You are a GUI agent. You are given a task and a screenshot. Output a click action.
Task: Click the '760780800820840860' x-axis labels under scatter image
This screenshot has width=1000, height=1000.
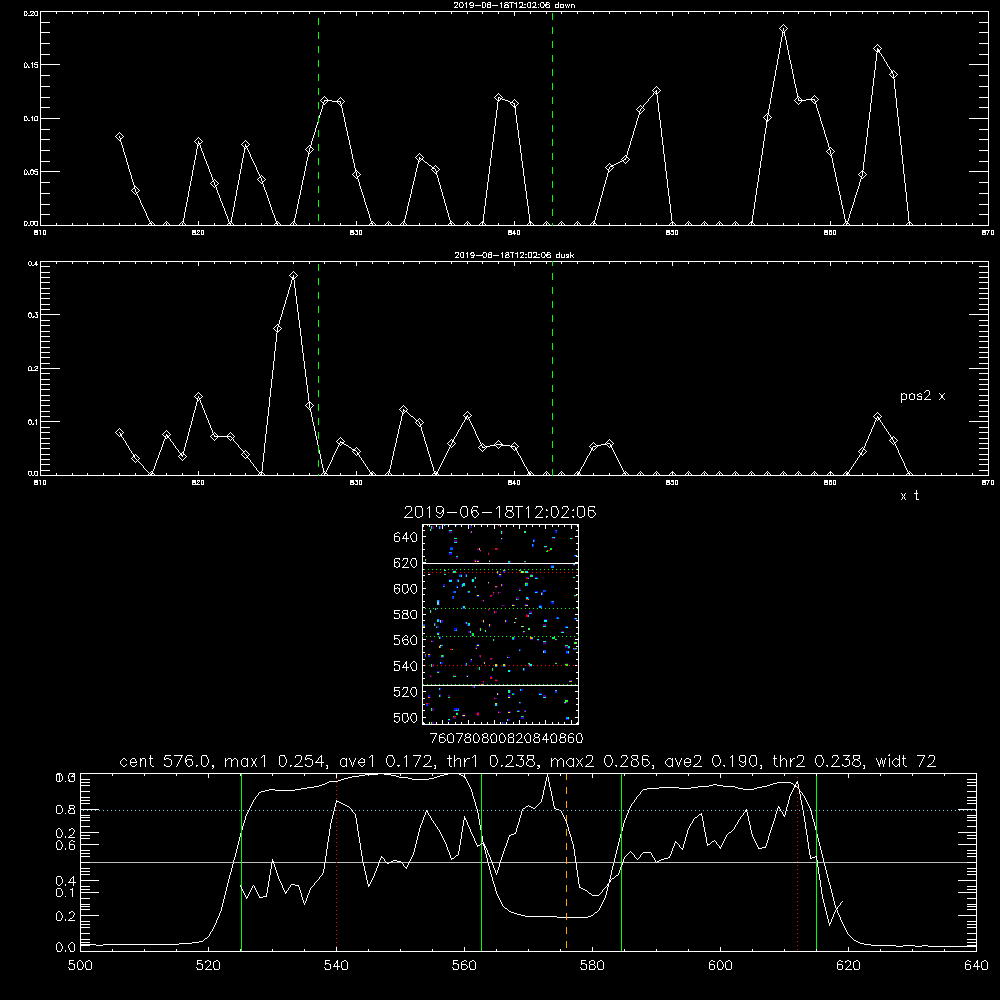(506, 738)
